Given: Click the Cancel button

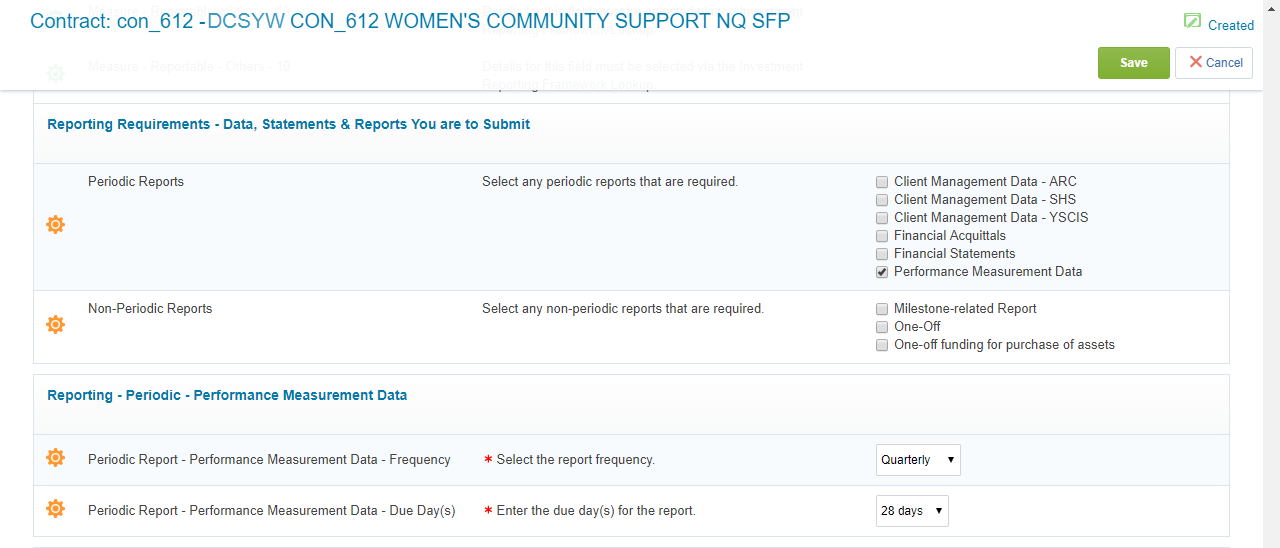Looking at the screenshot, I should pos(1214,62).
